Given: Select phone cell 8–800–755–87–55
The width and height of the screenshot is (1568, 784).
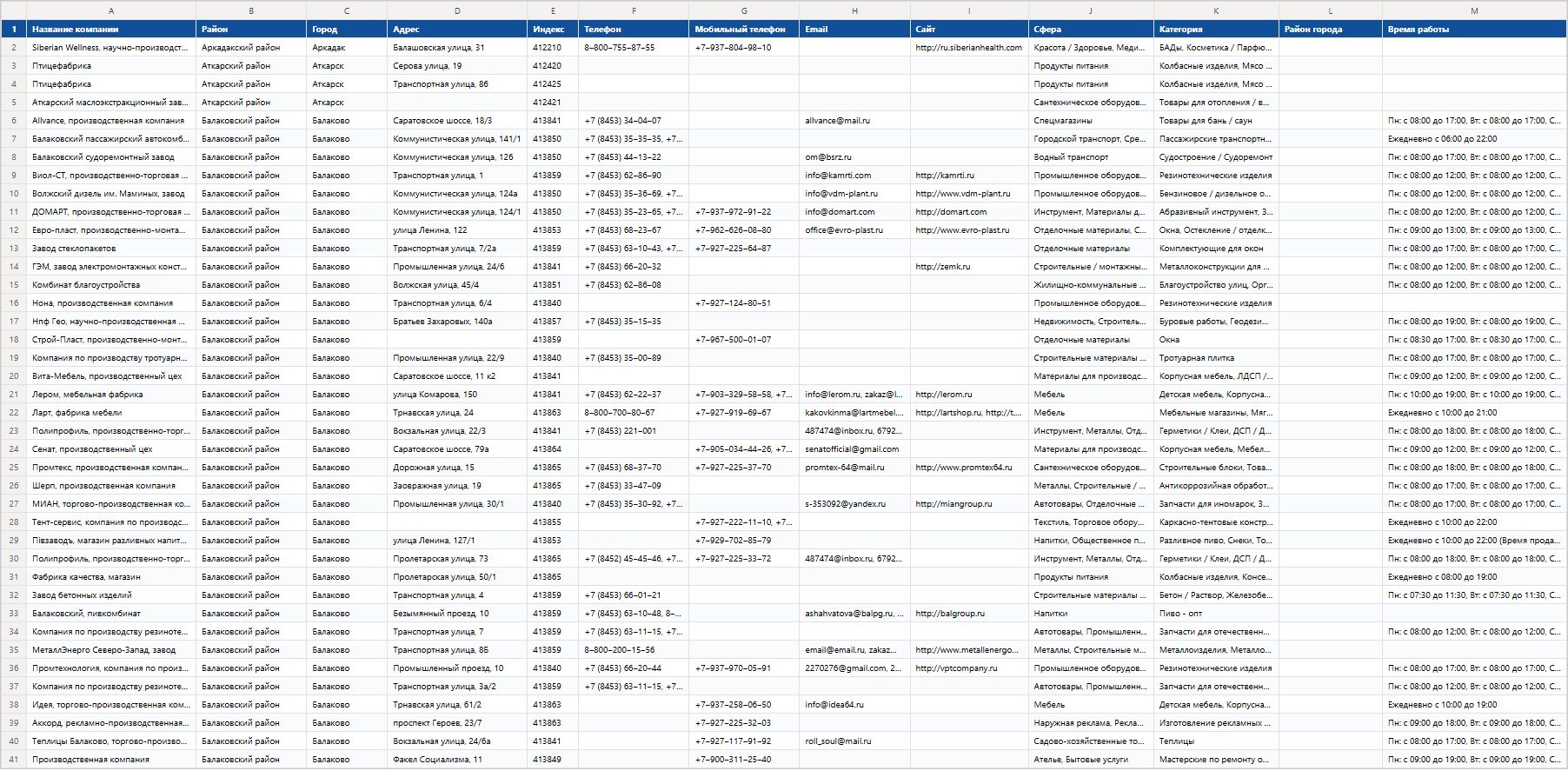Looking at the screenshot, I should pyautogui.click(x=634, y=48).
